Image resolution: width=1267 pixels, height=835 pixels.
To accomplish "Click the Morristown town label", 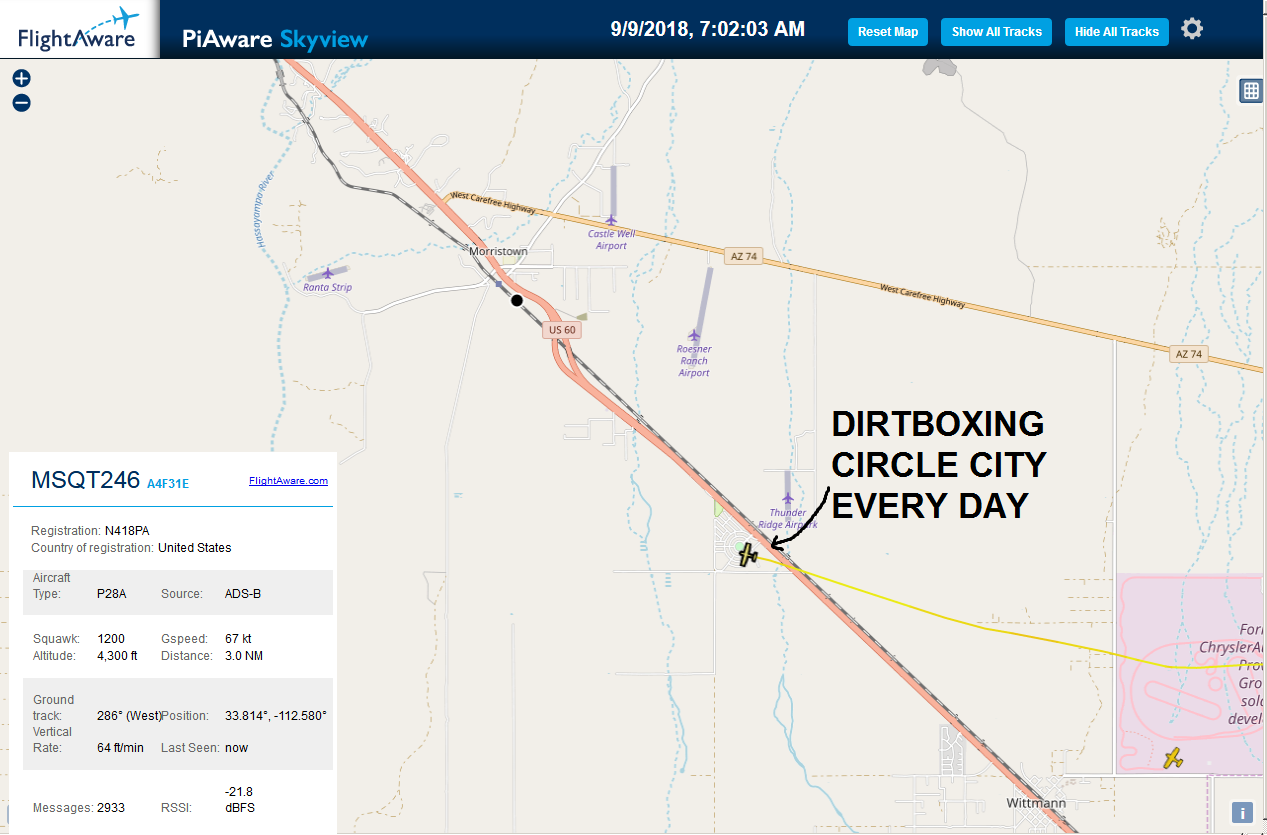I will point(498,252).
